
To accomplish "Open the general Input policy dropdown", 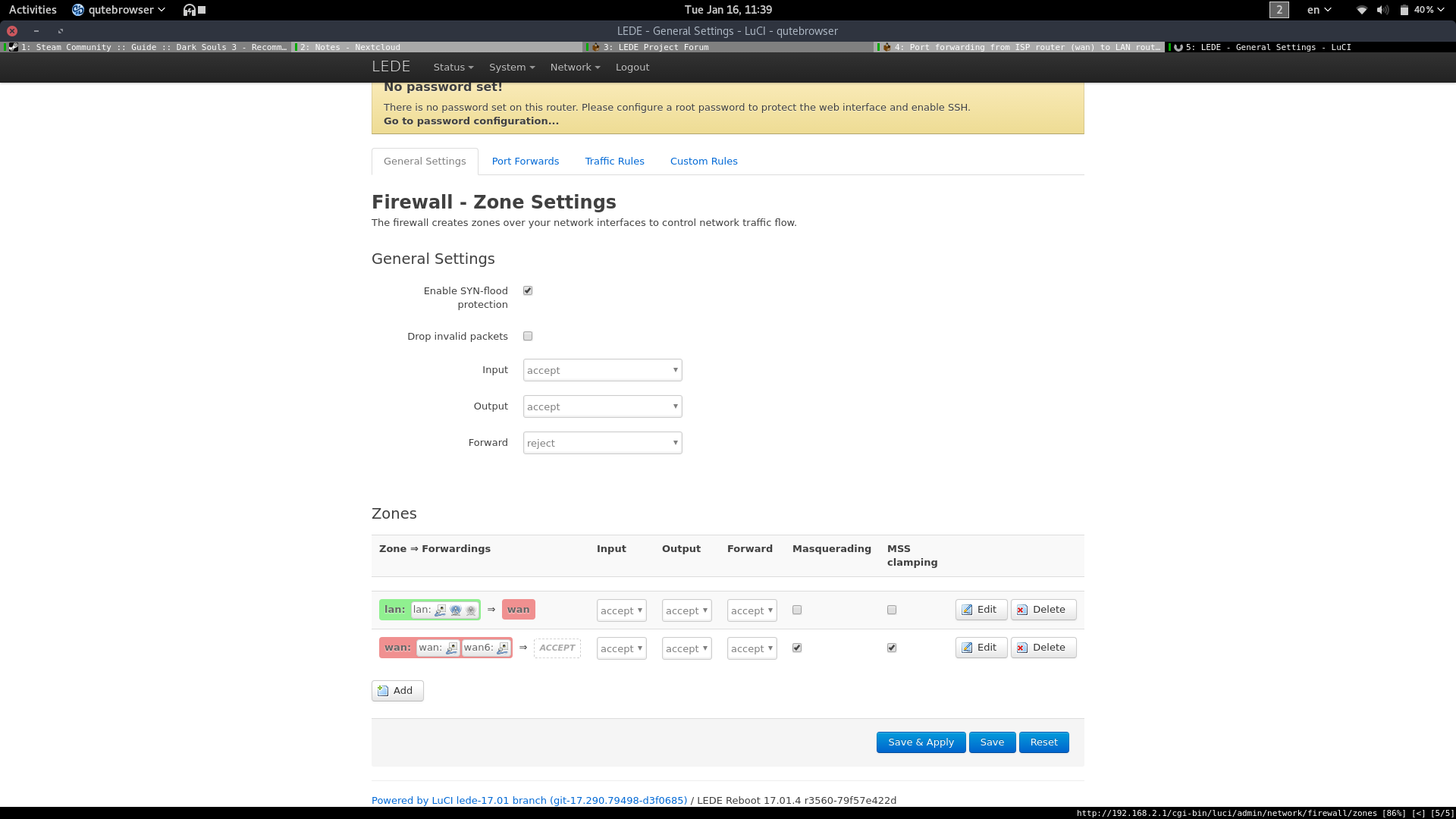I will 603,370.
